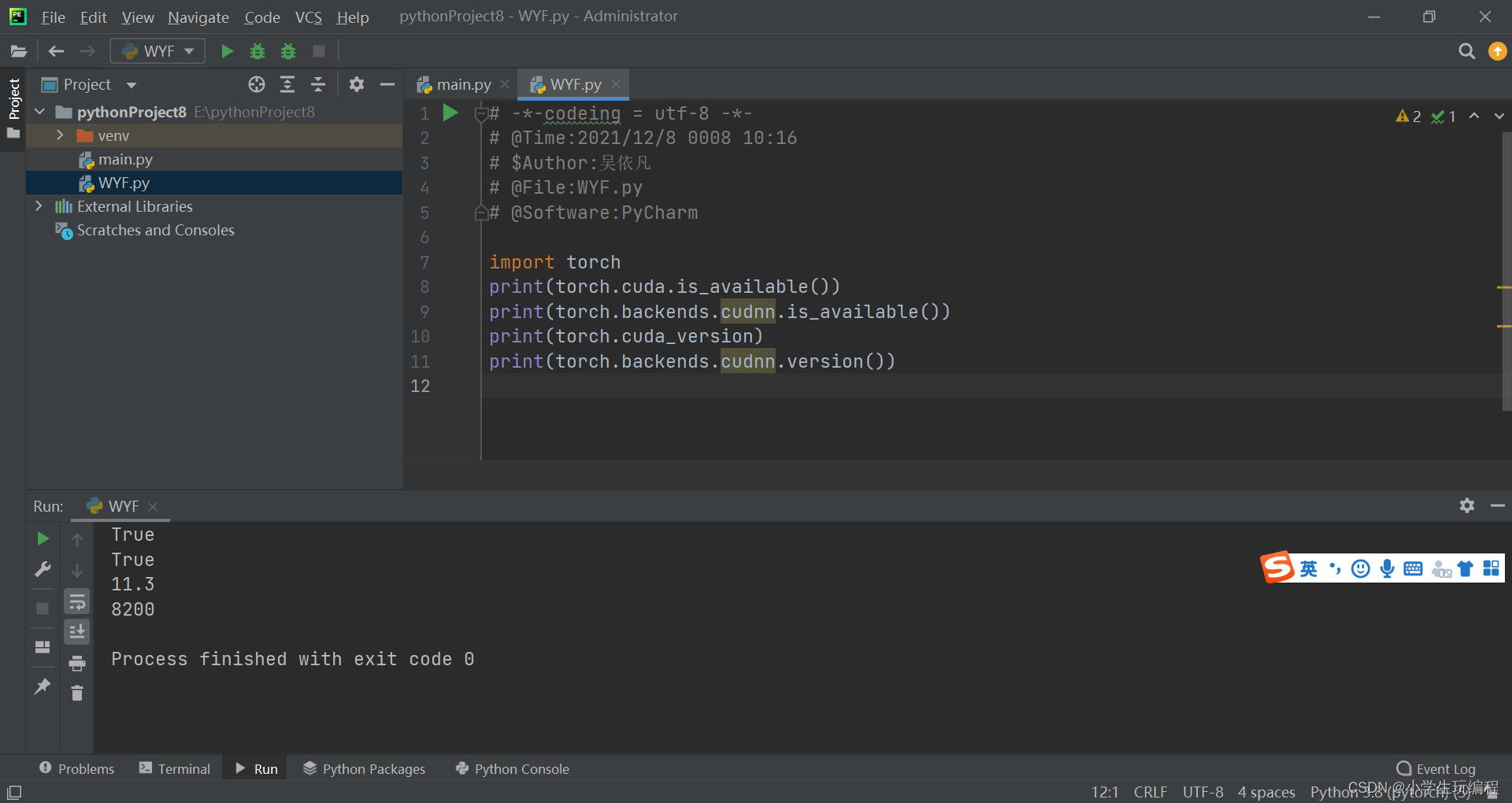Go to previous highlighted error
1512x803 pixels.
pyautogui.click(x=1474, y=116)
